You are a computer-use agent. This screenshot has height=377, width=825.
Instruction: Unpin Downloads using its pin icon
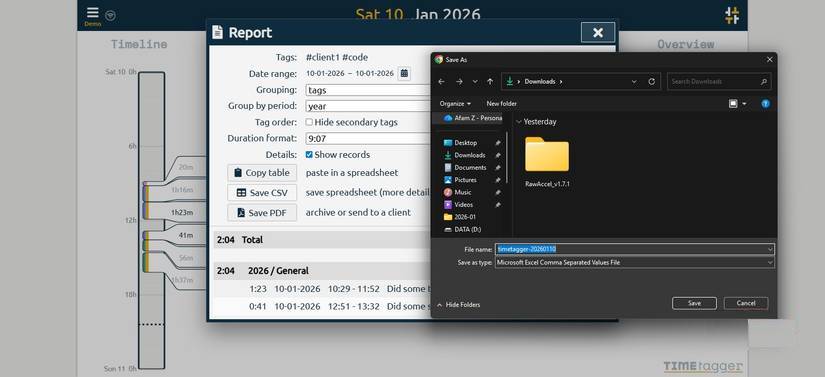(x=498, y=155)
